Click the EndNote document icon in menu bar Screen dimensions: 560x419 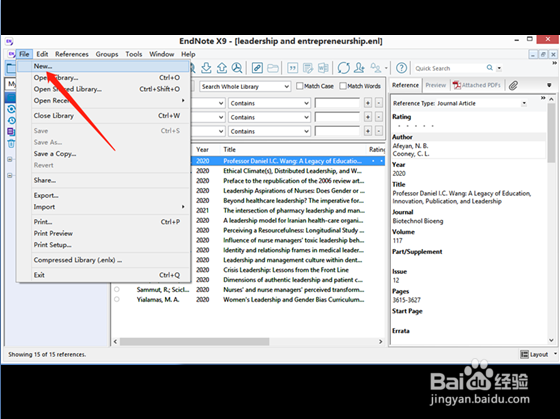click(x=11, y=54)
